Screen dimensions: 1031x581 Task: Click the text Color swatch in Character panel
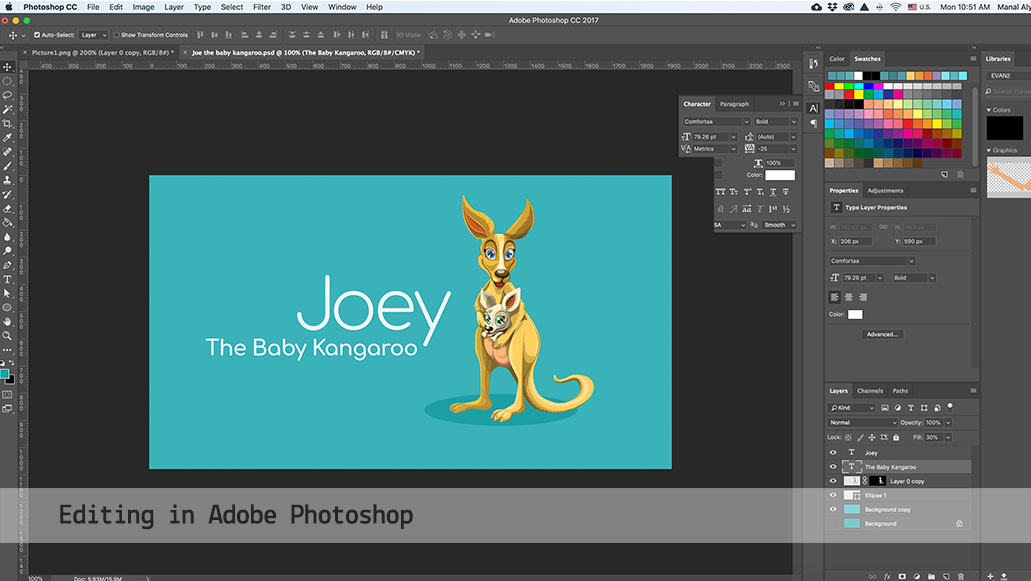[780, 175]
